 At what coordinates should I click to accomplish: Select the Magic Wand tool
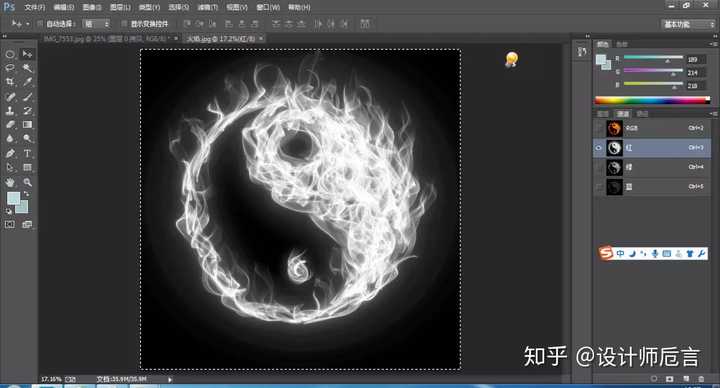(x=28, y=68)
